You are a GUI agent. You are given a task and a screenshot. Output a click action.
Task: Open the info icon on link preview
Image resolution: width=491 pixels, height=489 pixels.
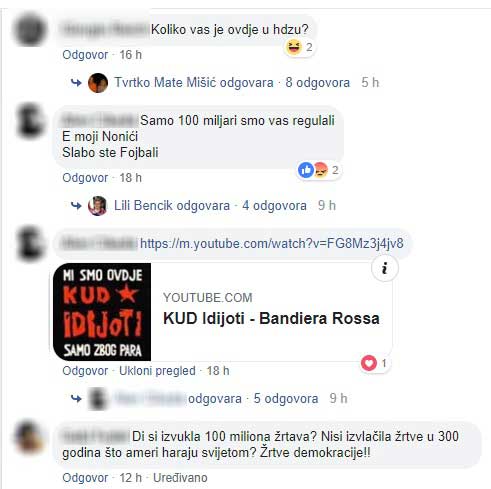385,269
